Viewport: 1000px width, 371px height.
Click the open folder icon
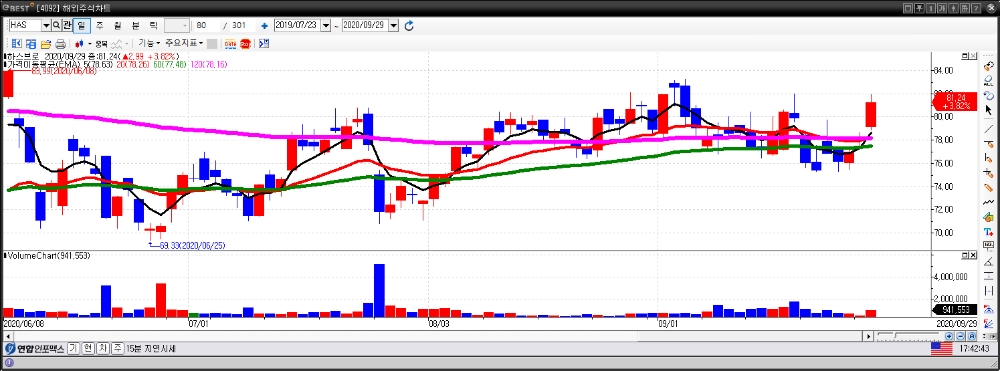(x=46, y=44)
